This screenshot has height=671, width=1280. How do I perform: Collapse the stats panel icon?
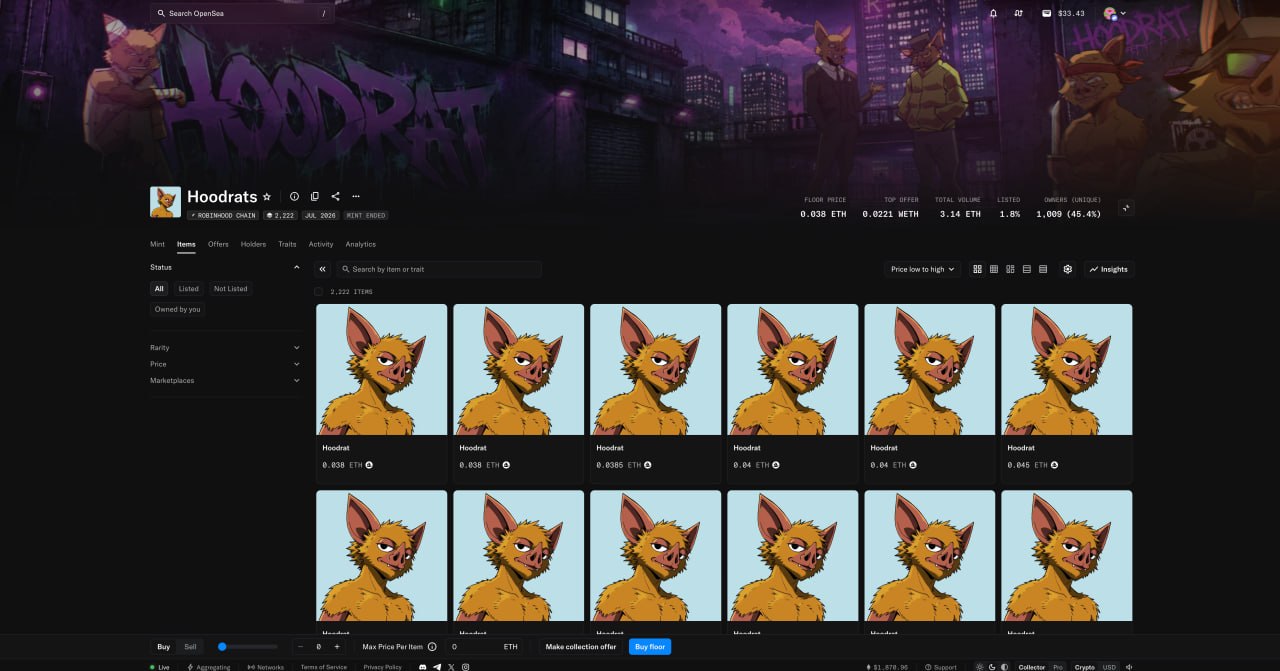point(1126,208)
